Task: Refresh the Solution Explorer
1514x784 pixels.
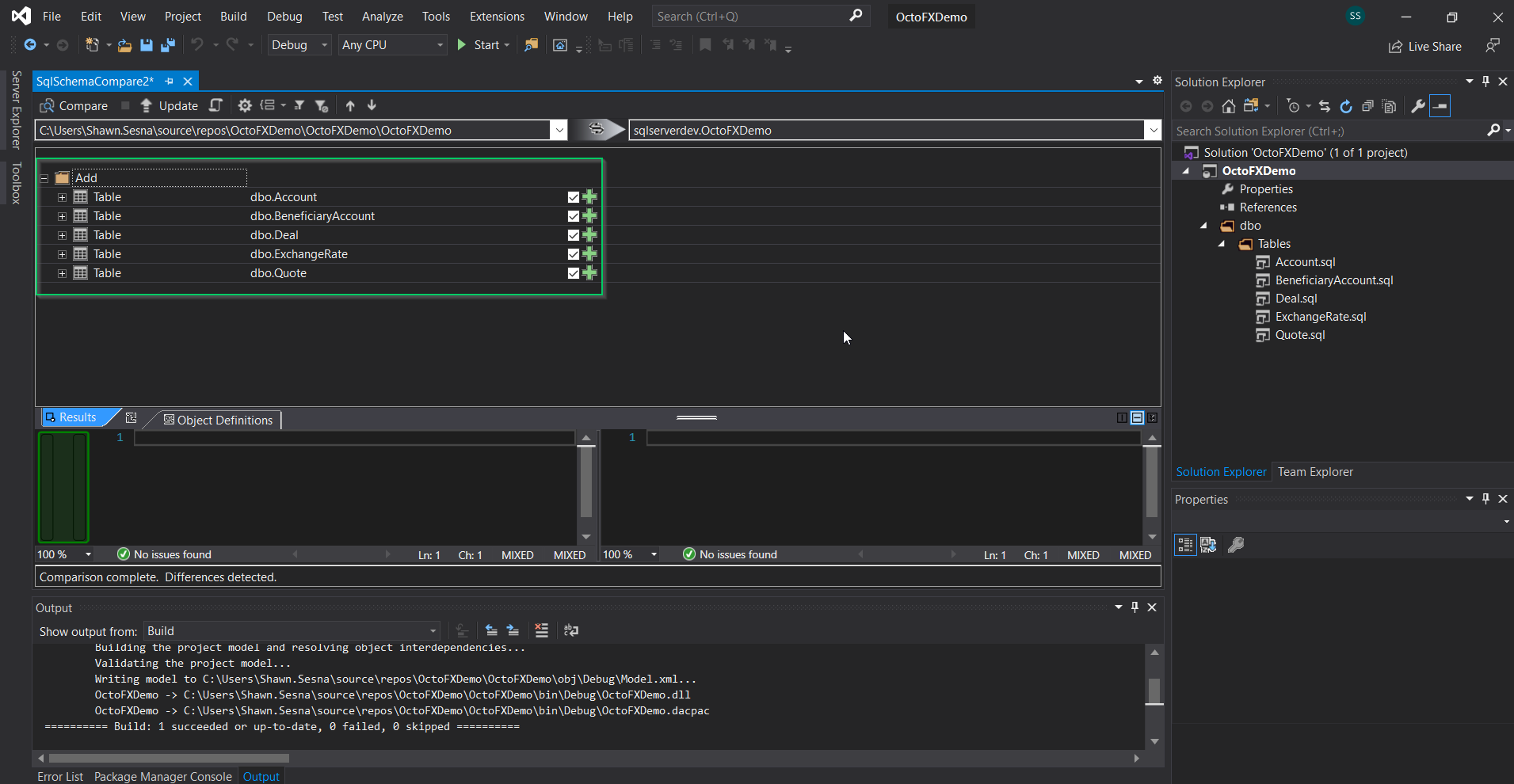Action: point(1346,106)
